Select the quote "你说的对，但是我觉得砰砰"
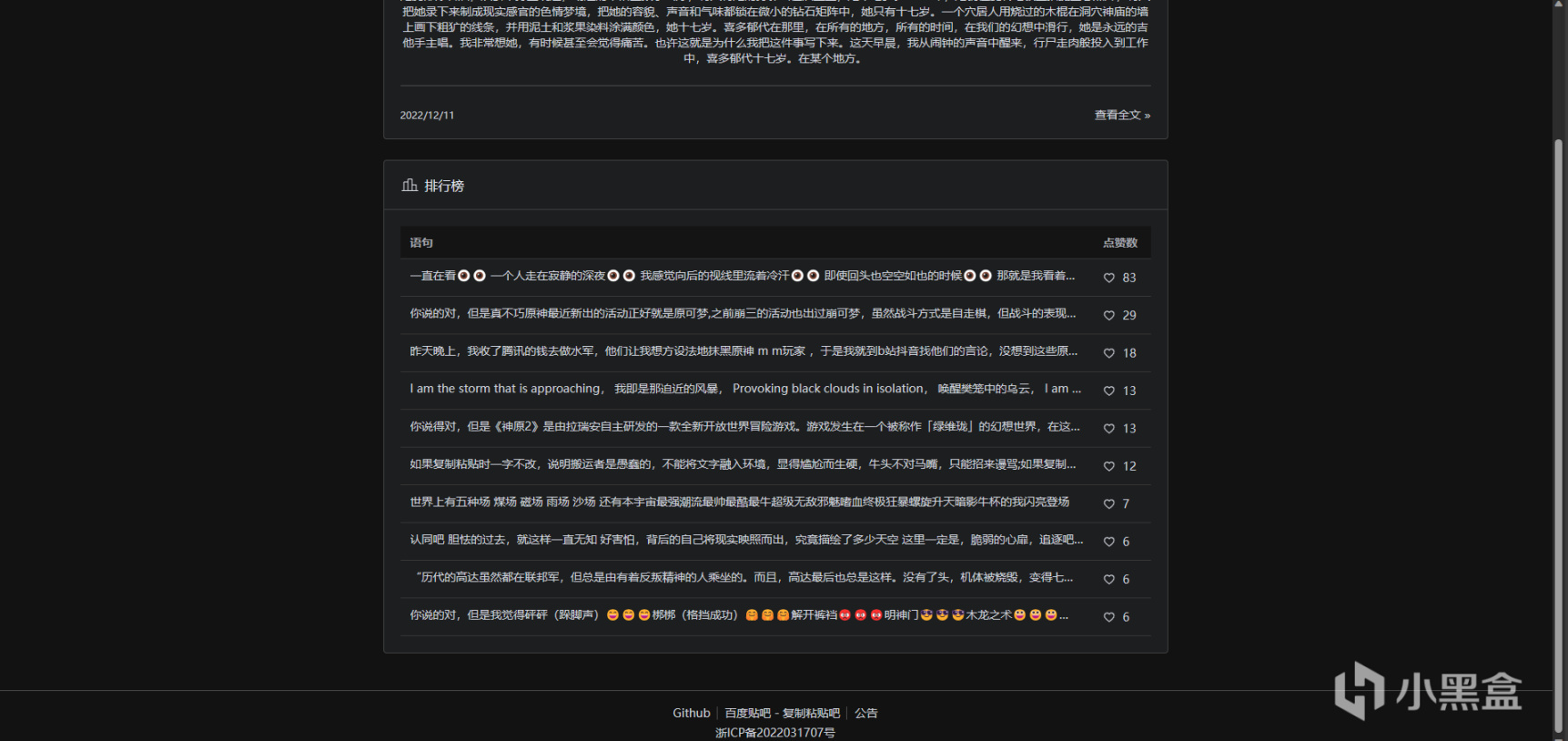The image size is (1568, 741). coord(739,615)
